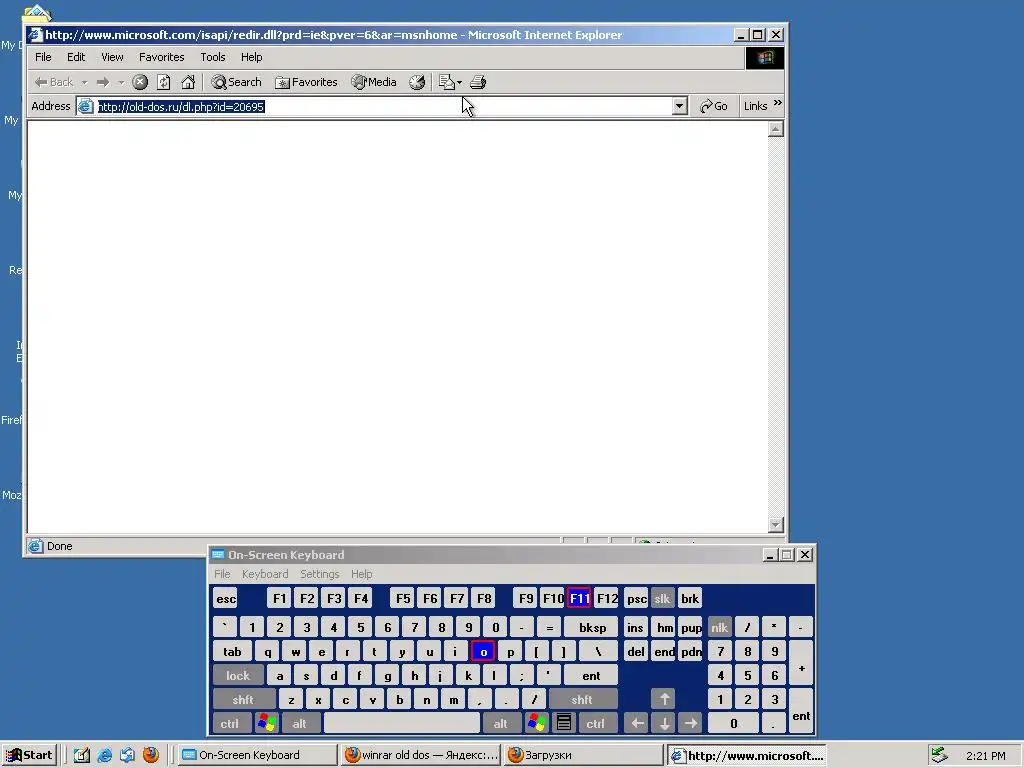The height and width of the screenshot is (768, 1024).
Task: Open the Tools menu in Internet Explorer
Action: (213, 57)
